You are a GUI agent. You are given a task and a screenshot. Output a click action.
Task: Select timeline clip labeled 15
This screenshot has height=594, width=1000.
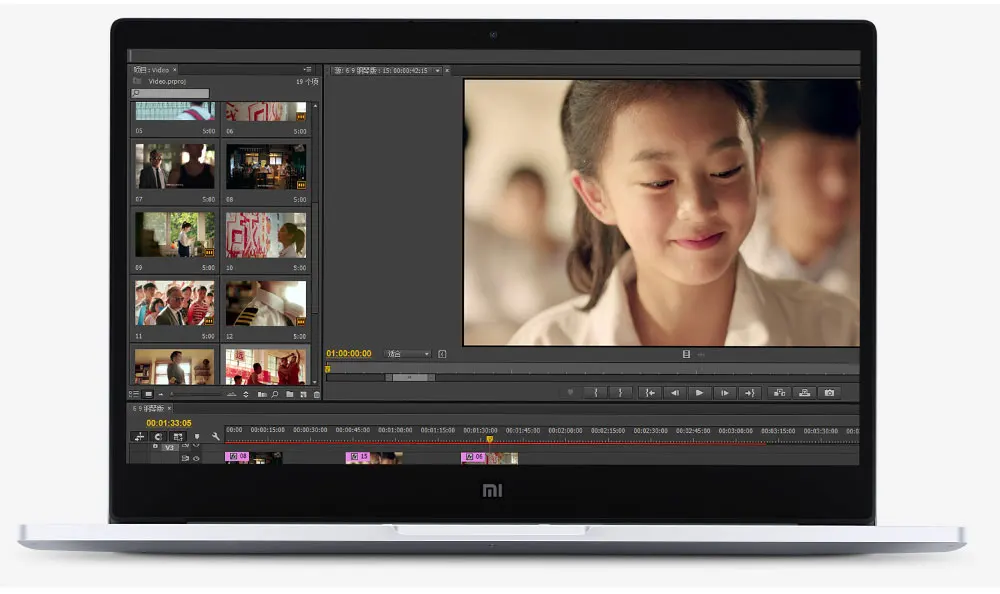(374, 457)
